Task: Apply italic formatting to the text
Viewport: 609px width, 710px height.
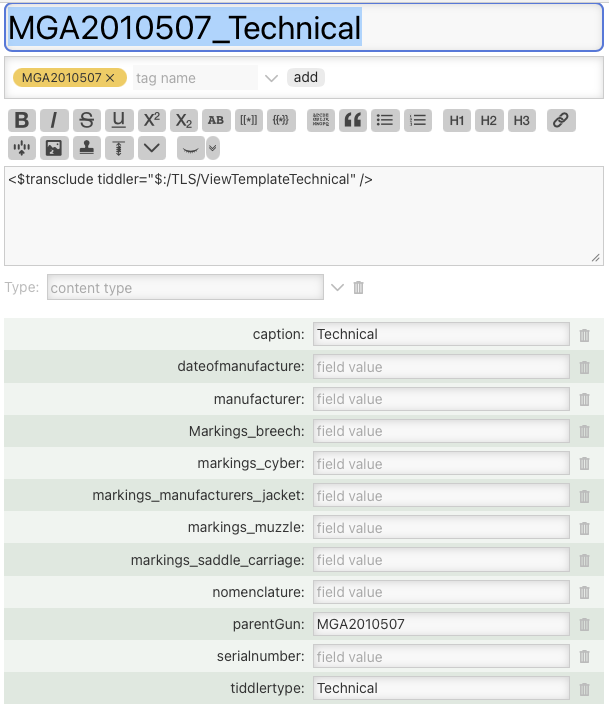Action: pyautogui.click(x=54, y=120)
